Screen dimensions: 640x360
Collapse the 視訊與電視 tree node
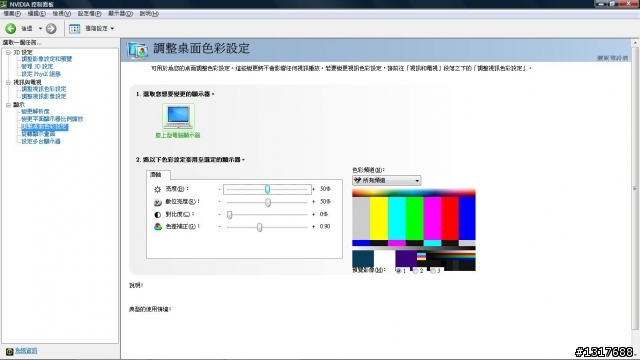pos(8,82)
